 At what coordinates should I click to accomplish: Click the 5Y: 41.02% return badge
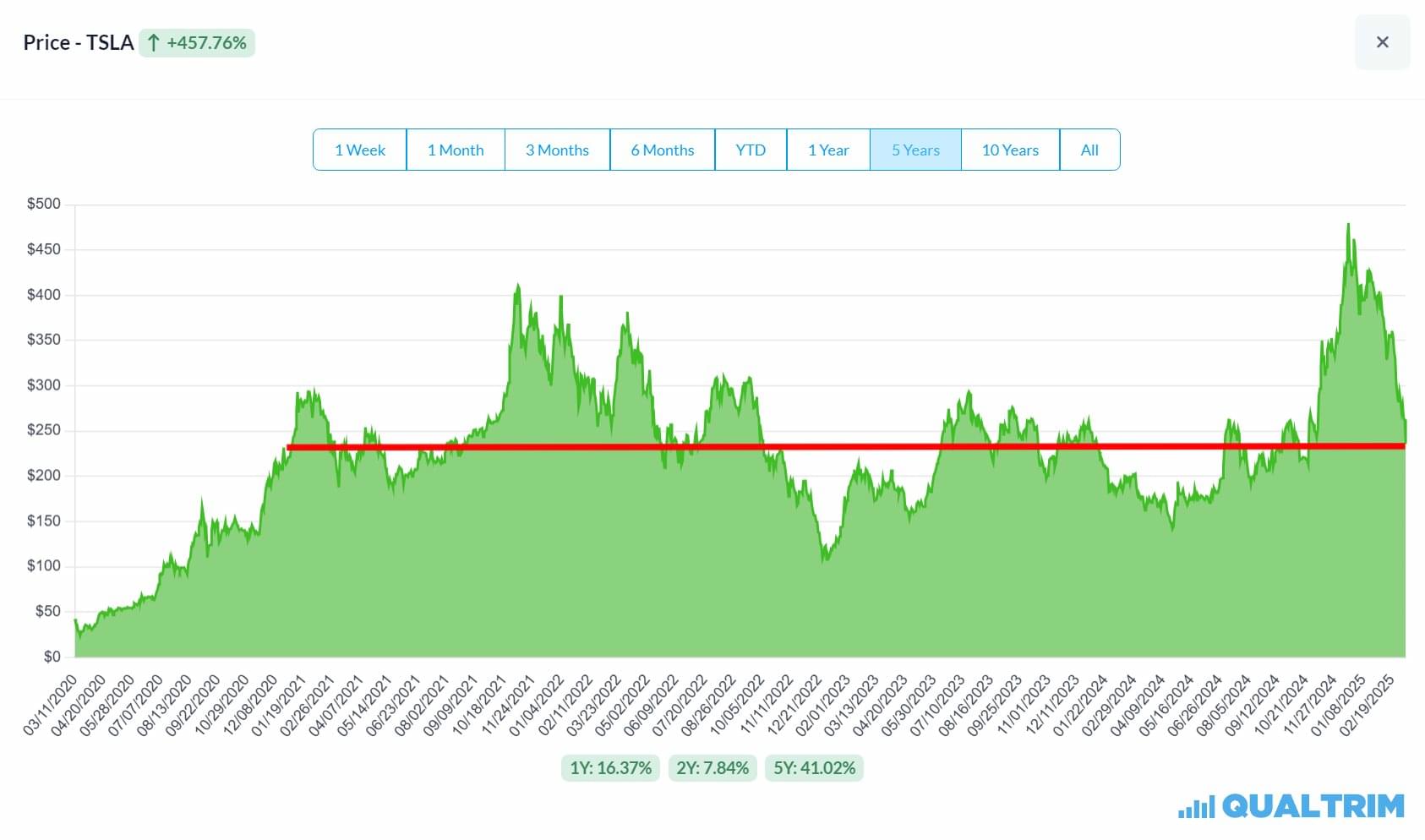pos(814,768)
